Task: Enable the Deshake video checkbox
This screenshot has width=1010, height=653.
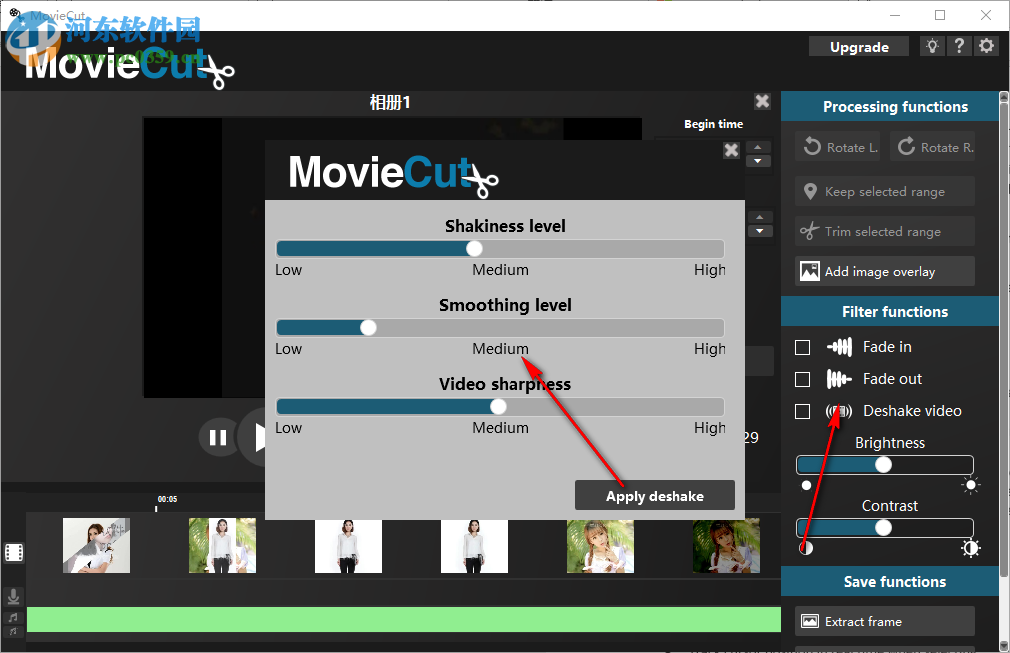Action: tap(803, 412)
